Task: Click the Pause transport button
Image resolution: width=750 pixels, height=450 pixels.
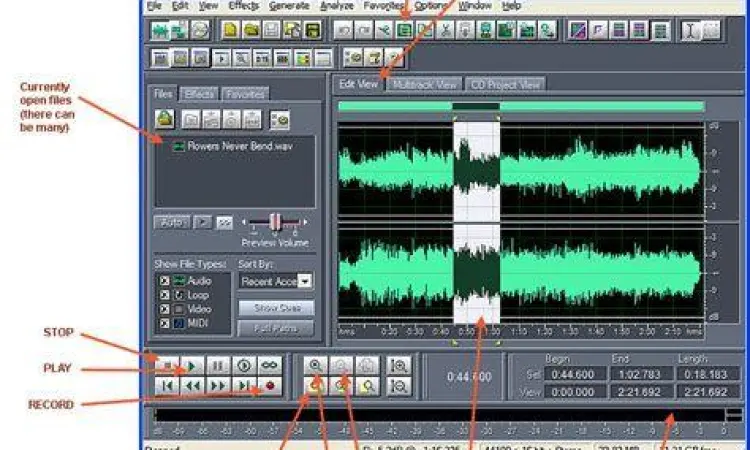Action: click(x=218, y=365)
